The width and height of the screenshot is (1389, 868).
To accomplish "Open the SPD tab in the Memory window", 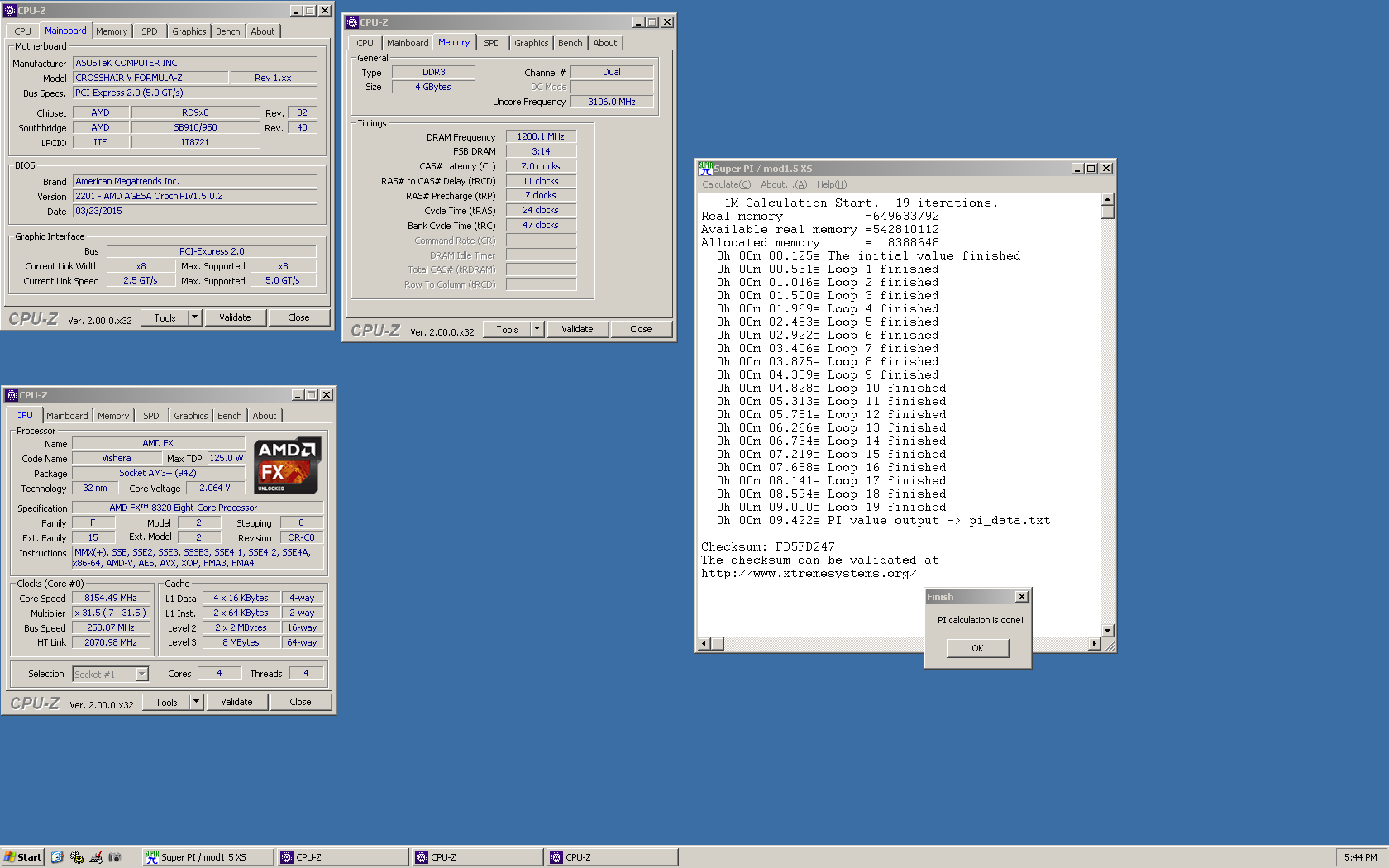I will coord(492,43).
